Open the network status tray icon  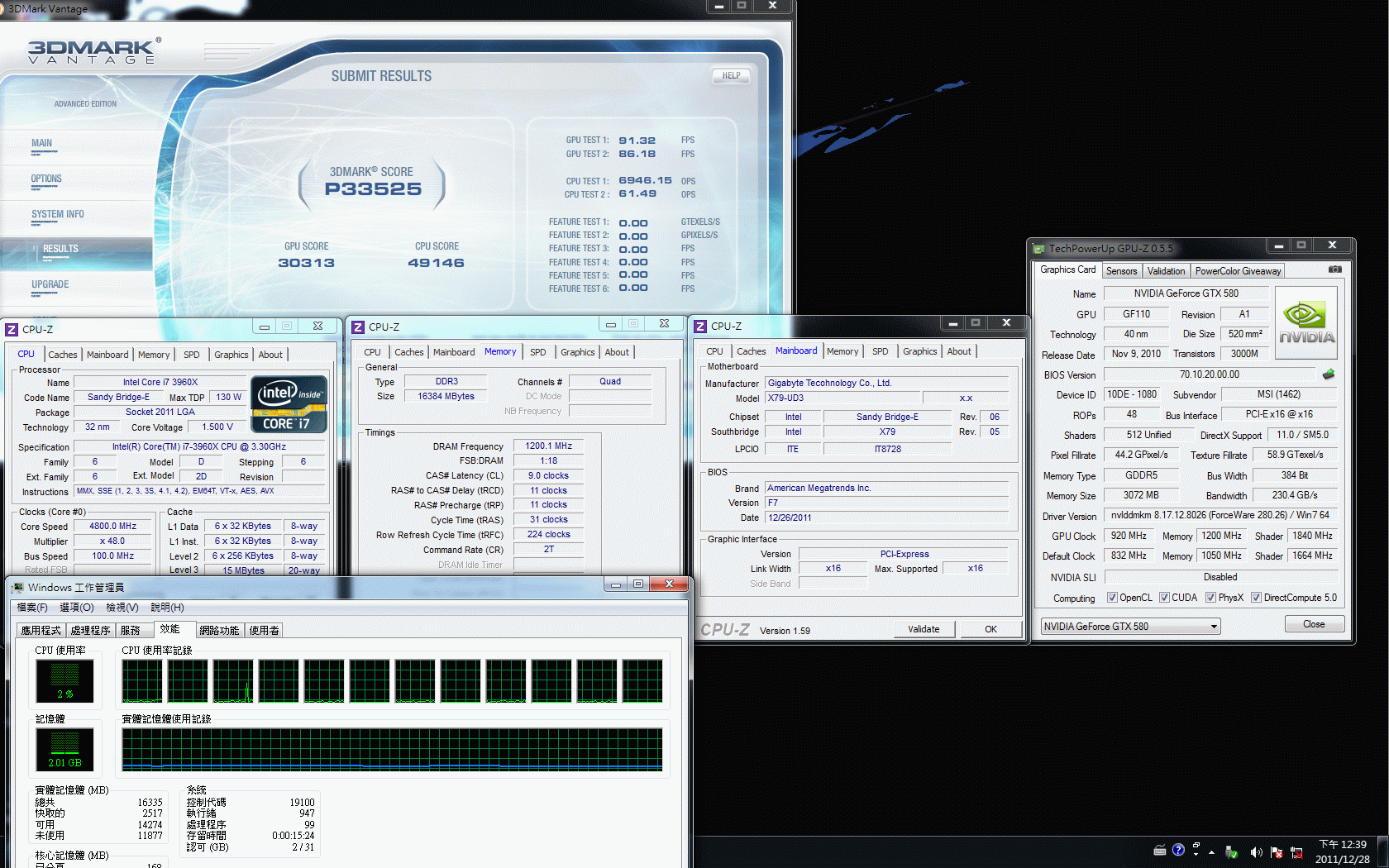tap(1296, 852)
